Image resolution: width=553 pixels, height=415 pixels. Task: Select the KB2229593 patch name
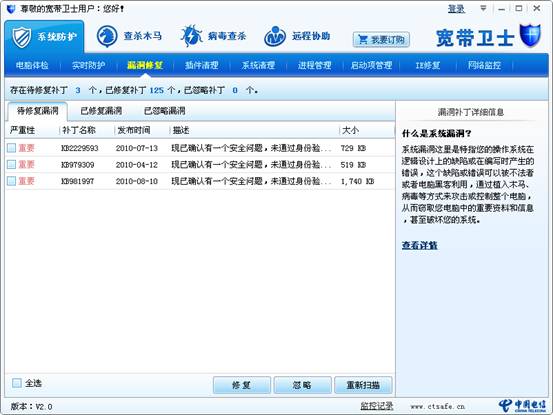[x=80, y=148]
